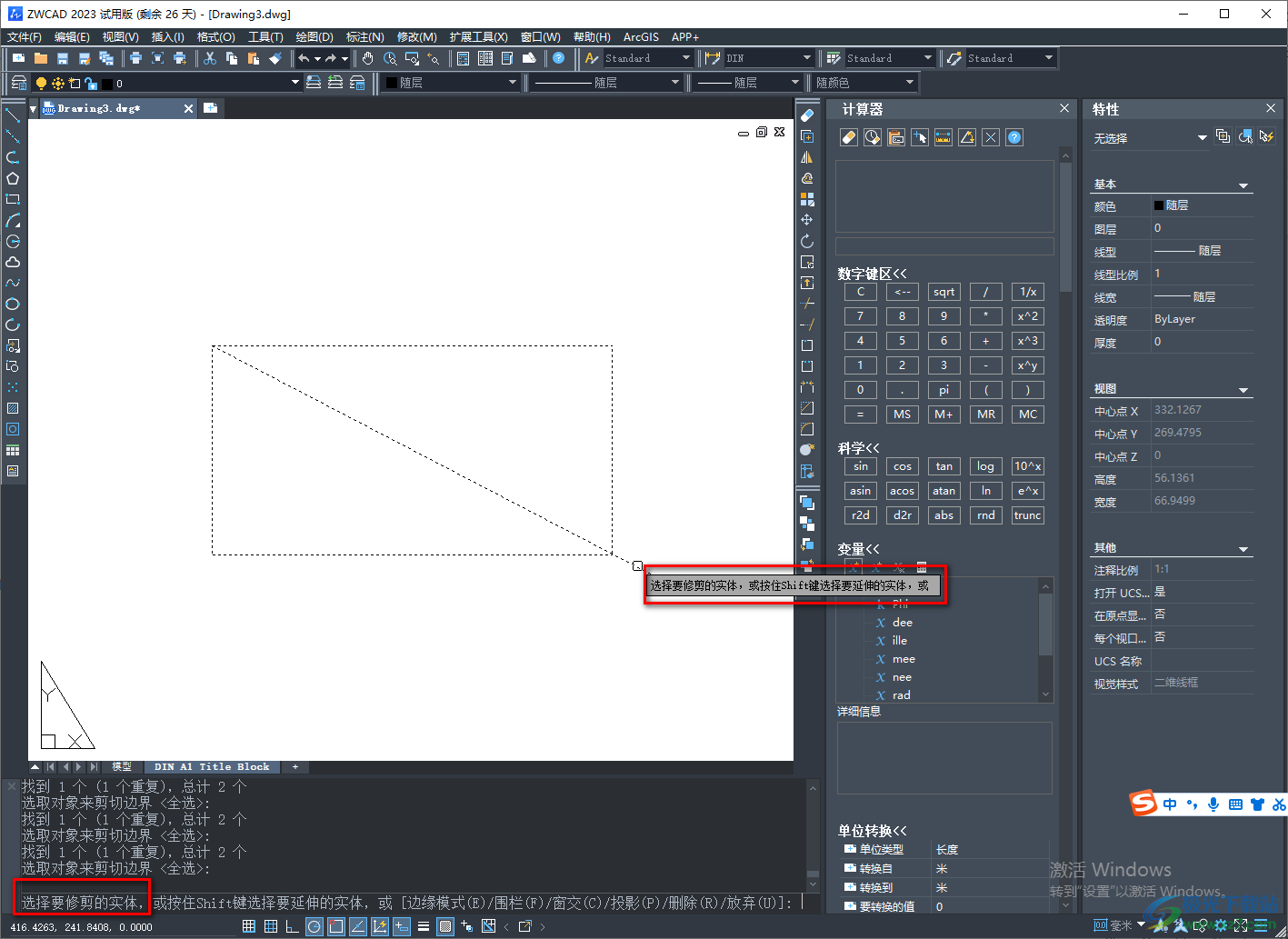Switch to DIN A1 Title Block layout tab
This screenshot has width=1288, height=939.
click(x=212, y=767)
